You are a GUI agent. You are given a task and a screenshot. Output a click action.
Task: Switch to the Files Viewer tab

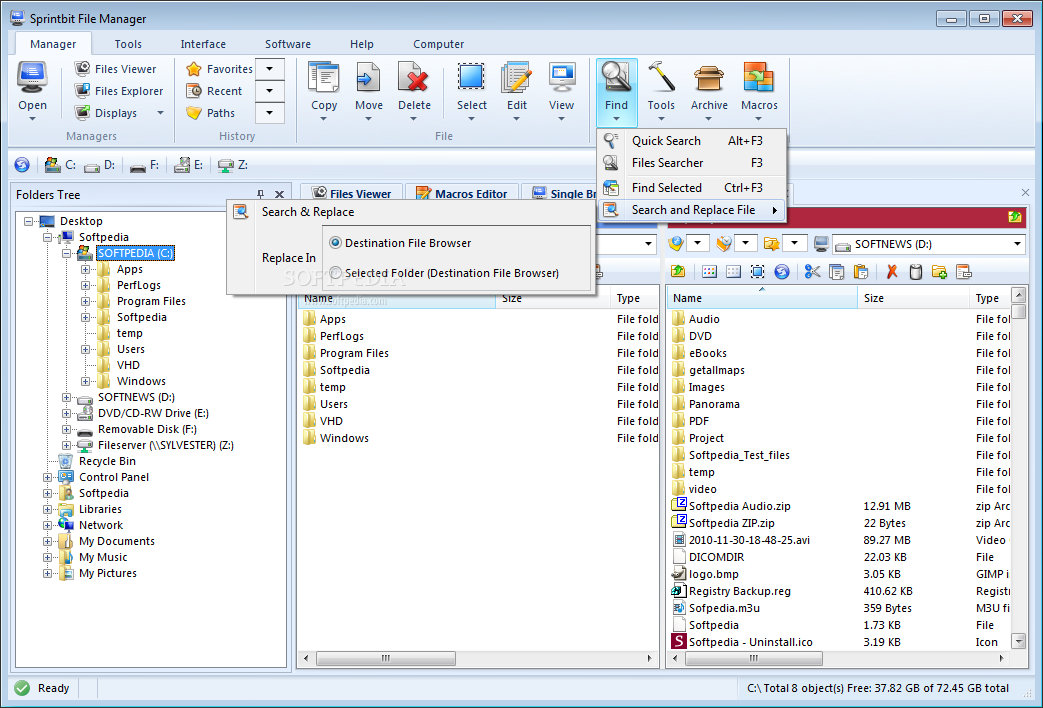(351, 194)
